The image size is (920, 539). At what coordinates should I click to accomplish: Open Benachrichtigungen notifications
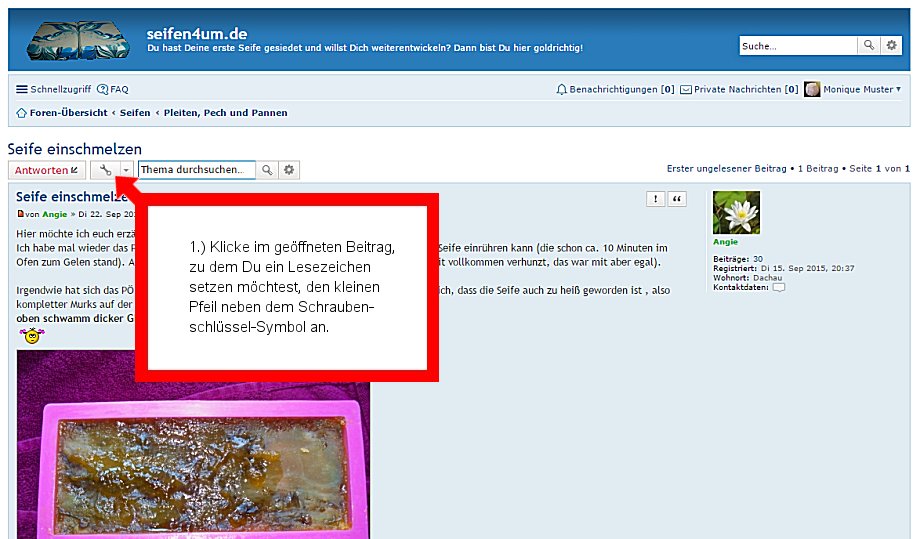[x=615, y=89]
